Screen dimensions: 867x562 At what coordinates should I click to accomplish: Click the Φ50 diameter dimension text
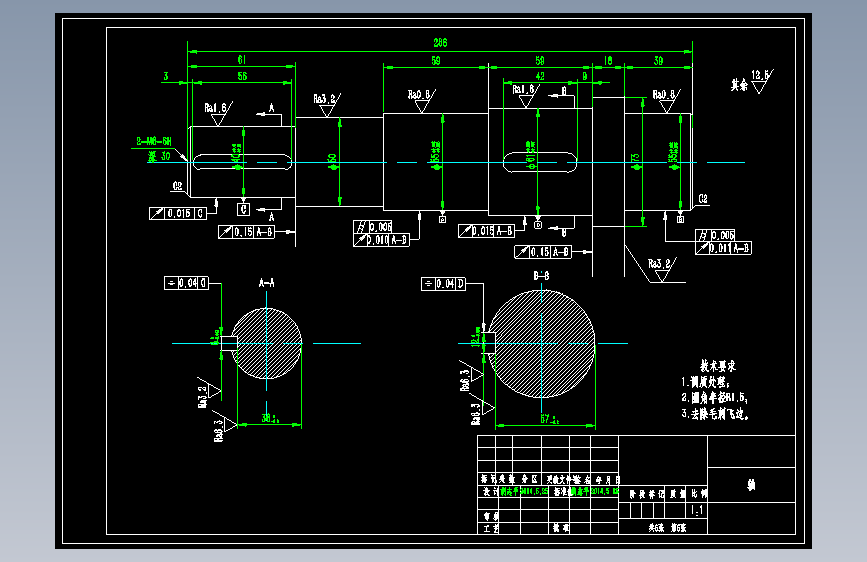click(x=332, y=160)
